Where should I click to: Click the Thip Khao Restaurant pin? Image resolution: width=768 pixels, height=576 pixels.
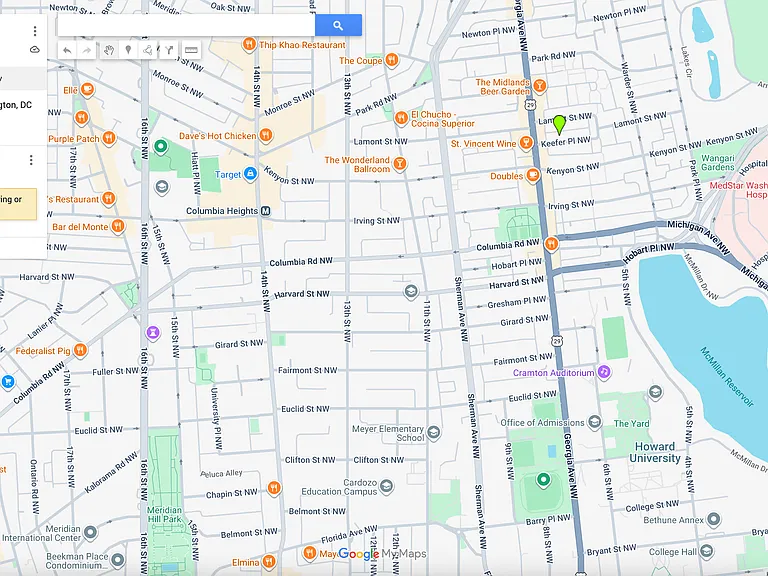tap(249, 45)
